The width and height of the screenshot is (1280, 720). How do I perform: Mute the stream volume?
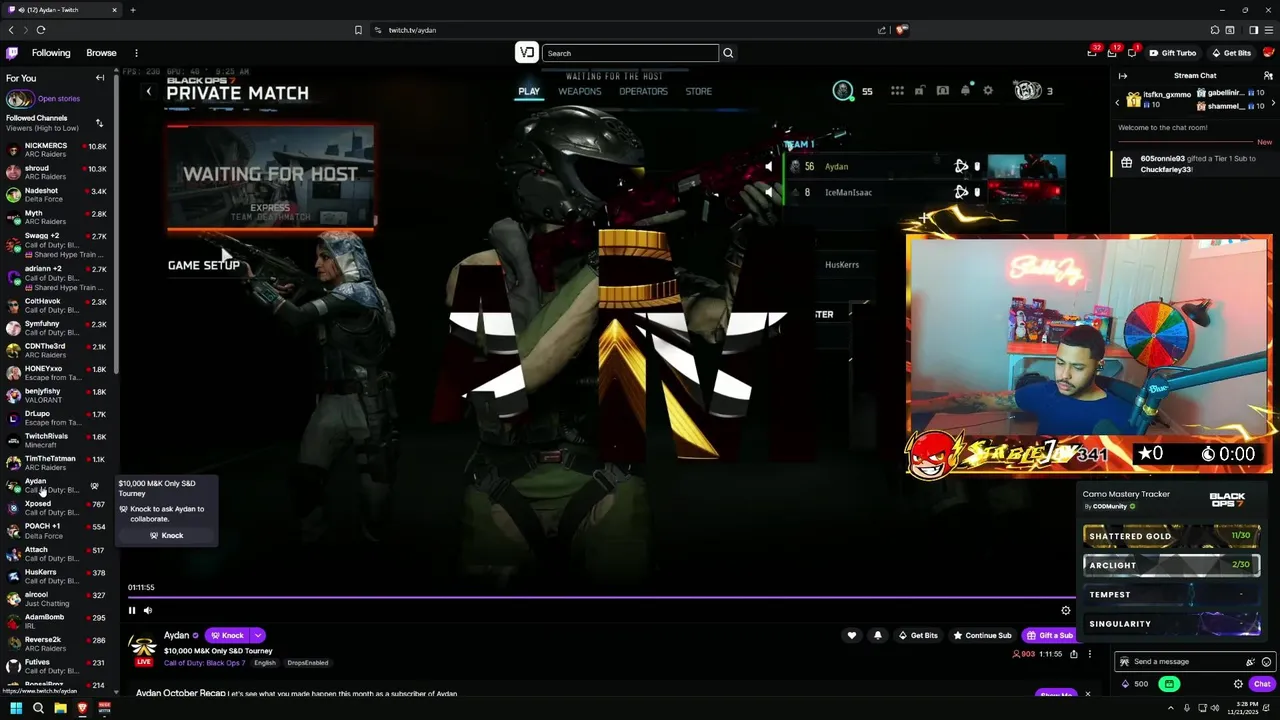[148, 611]
